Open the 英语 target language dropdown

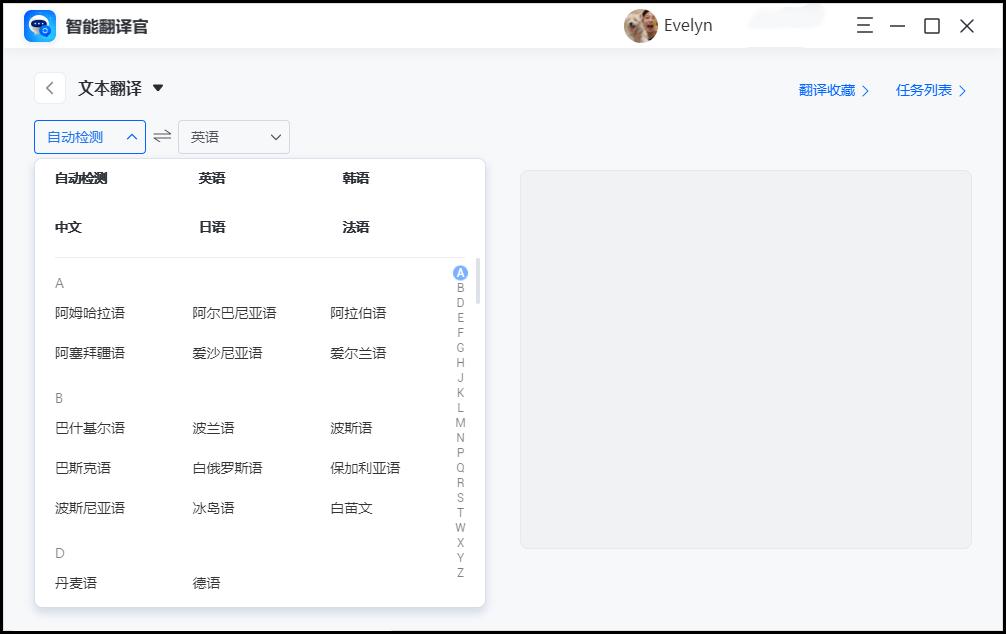click(x=233, y=136)
